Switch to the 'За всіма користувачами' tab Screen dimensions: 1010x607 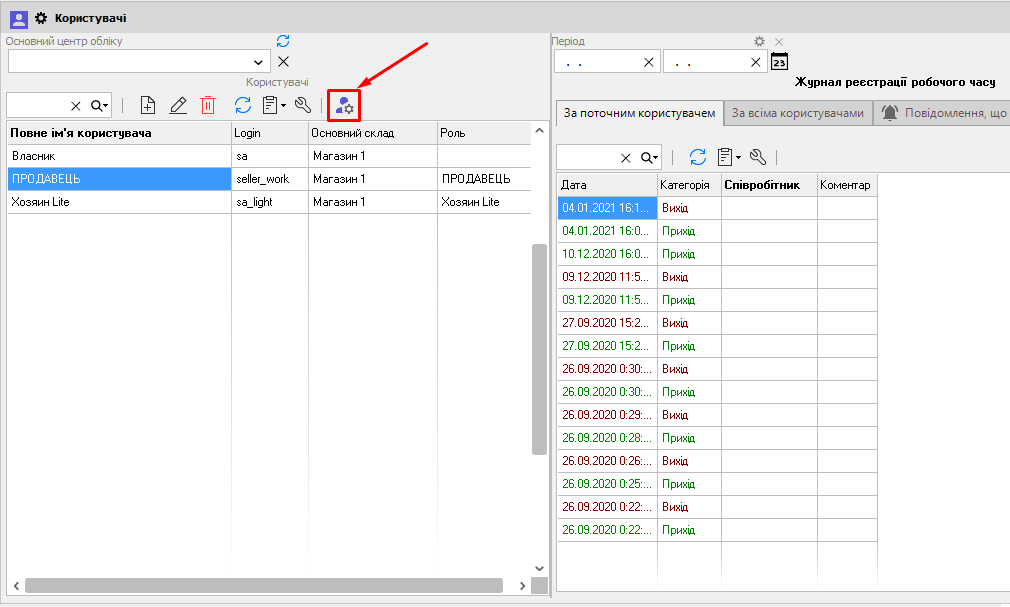[797, 113]
